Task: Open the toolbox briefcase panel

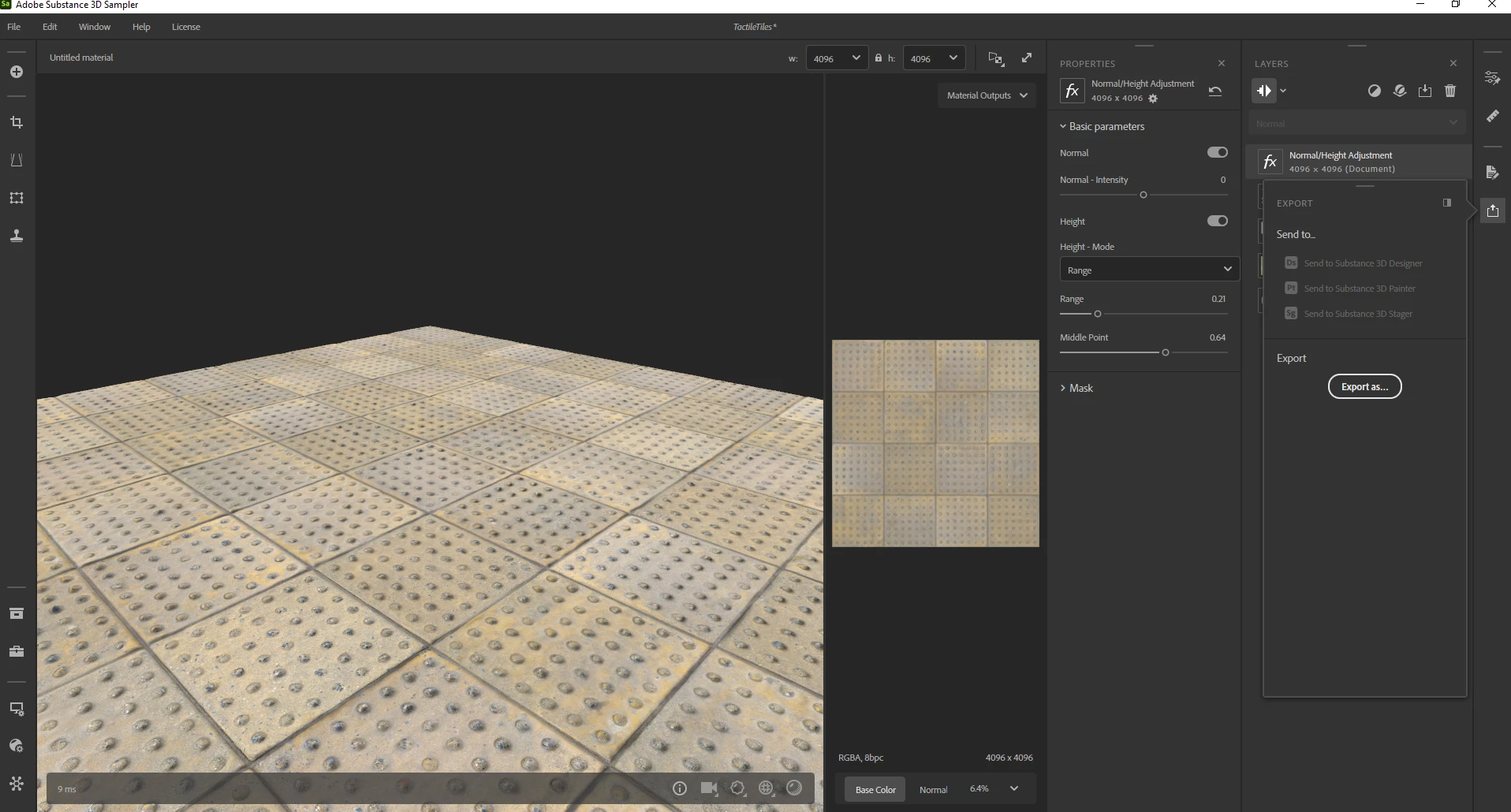Action: (x=17, y=651)
